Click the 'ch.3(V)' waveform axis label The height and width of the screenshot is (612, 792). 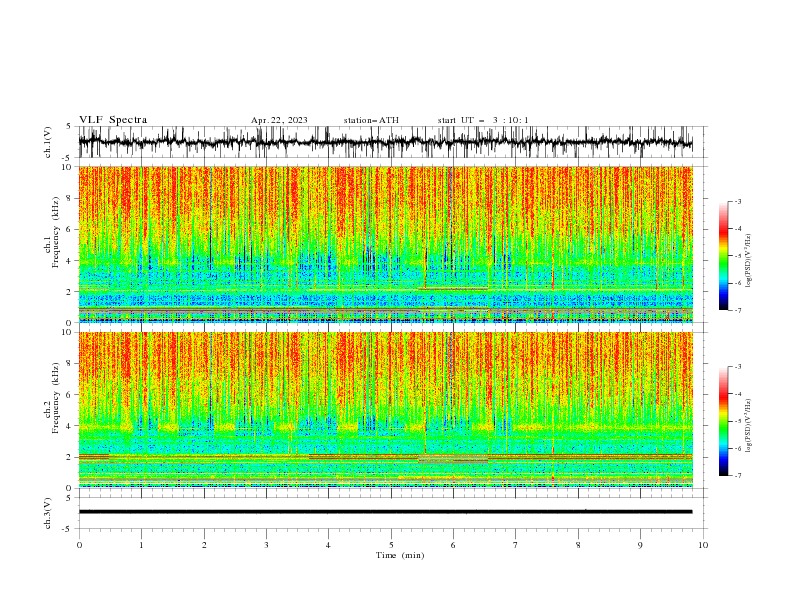[48, 513]
